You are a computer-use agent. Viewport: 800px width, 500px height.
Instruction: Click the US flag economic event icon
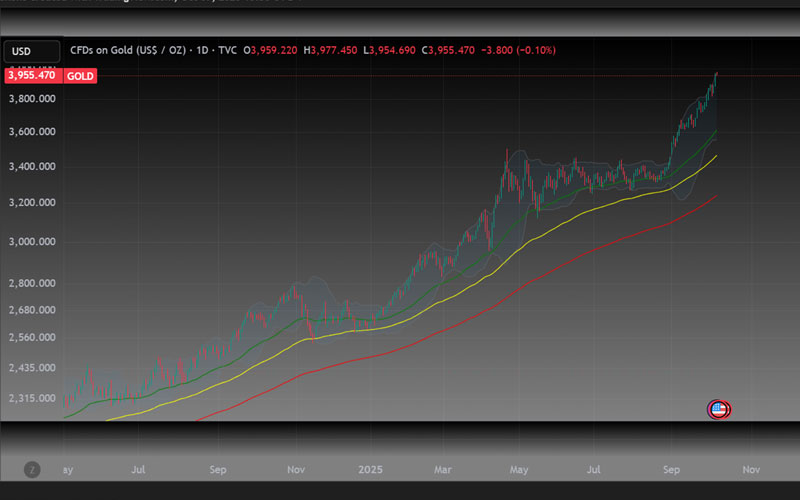pyautogui.click(x=719, y=409)
